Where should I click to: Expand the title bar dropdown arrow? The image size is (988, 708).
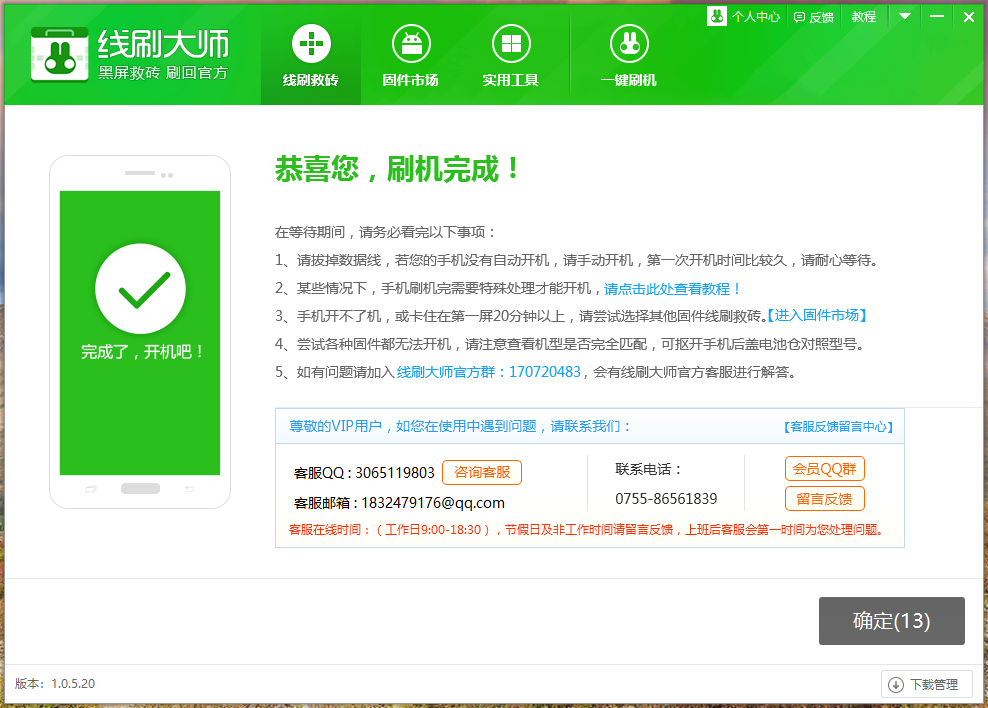905,16
